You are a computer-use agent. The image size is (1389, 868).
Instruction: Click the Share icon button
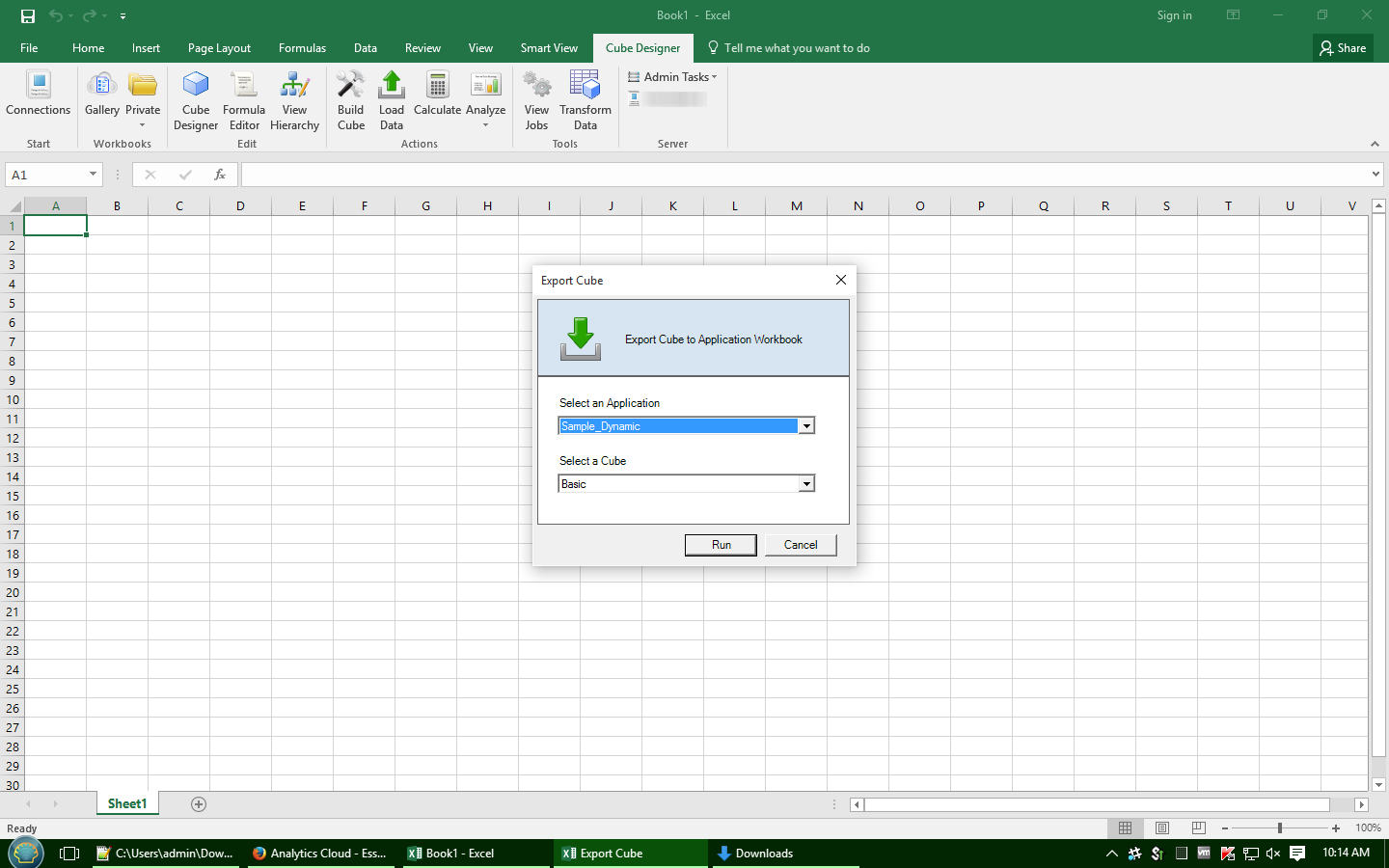1343,48
